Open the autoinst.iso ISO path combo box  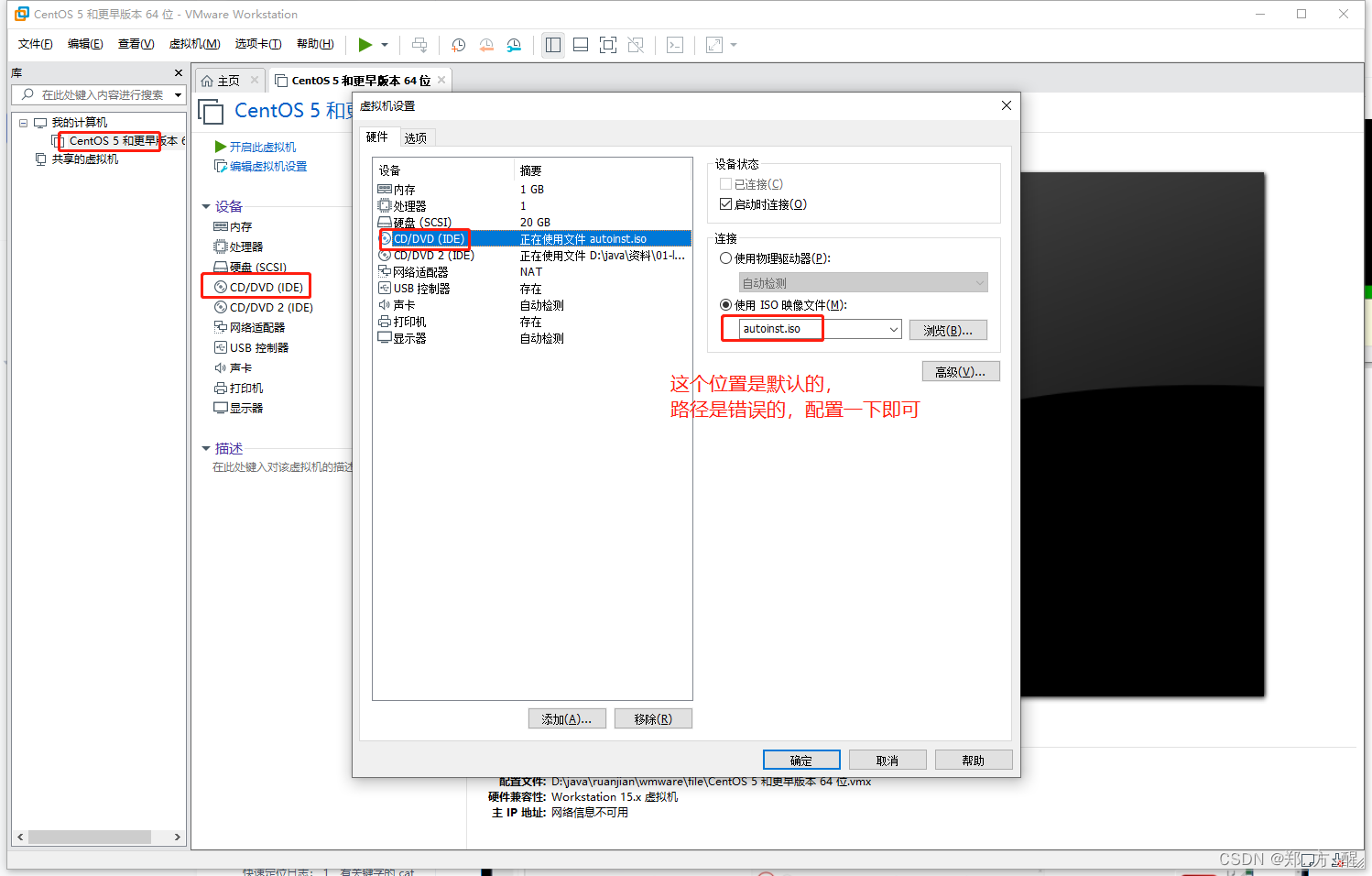click(x=821, y=329)
